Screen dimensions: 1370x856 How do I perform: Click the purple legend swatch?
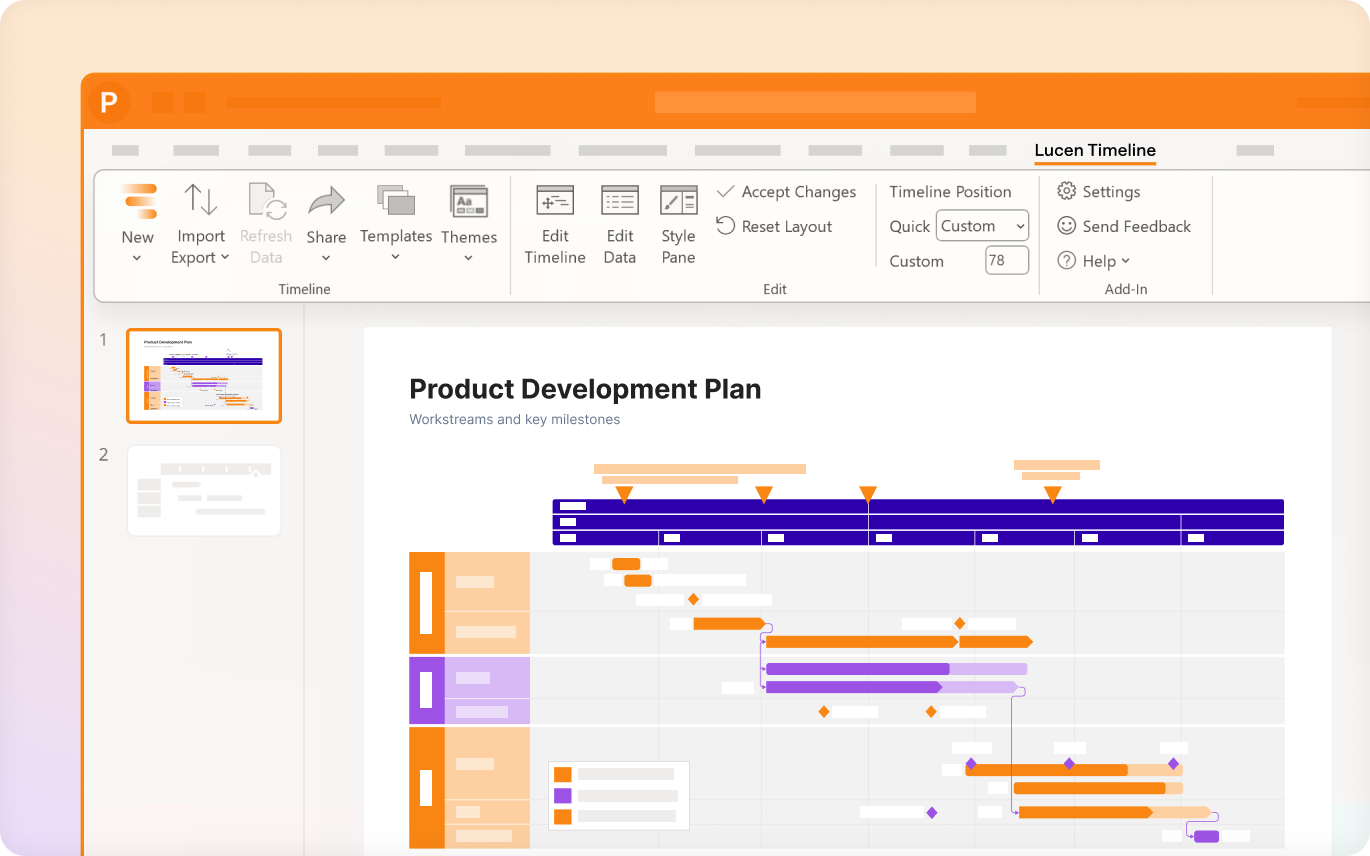tap(563, 796)
